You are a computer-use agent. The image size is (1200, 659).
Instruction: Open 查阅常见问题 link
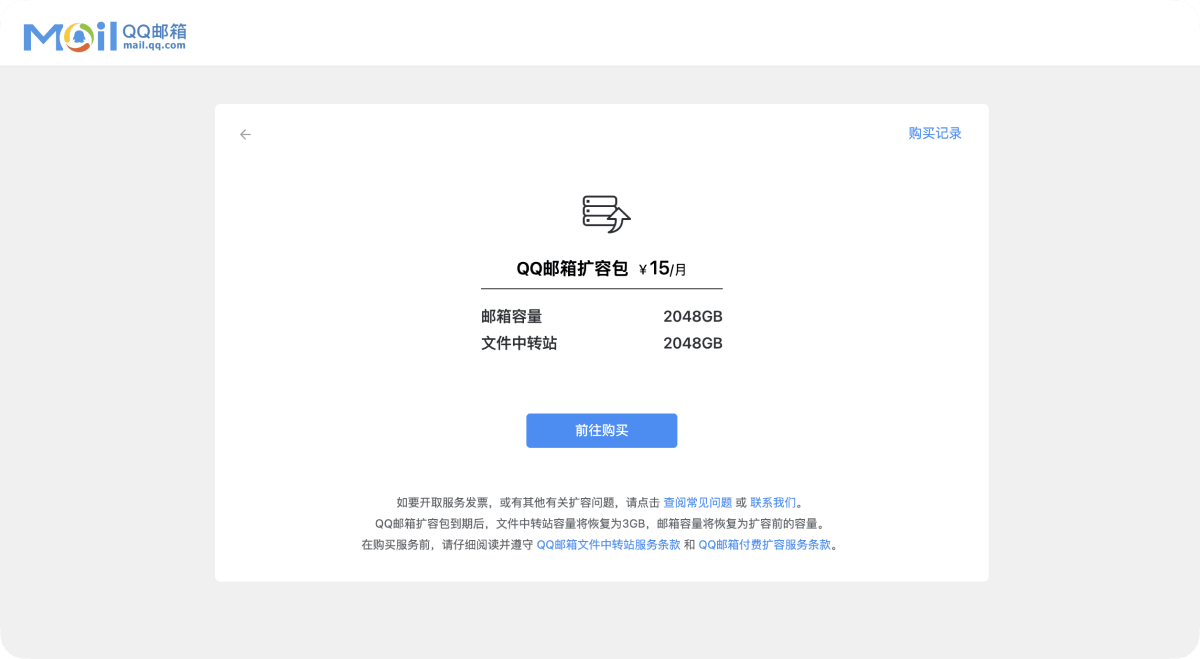point(698,502)
